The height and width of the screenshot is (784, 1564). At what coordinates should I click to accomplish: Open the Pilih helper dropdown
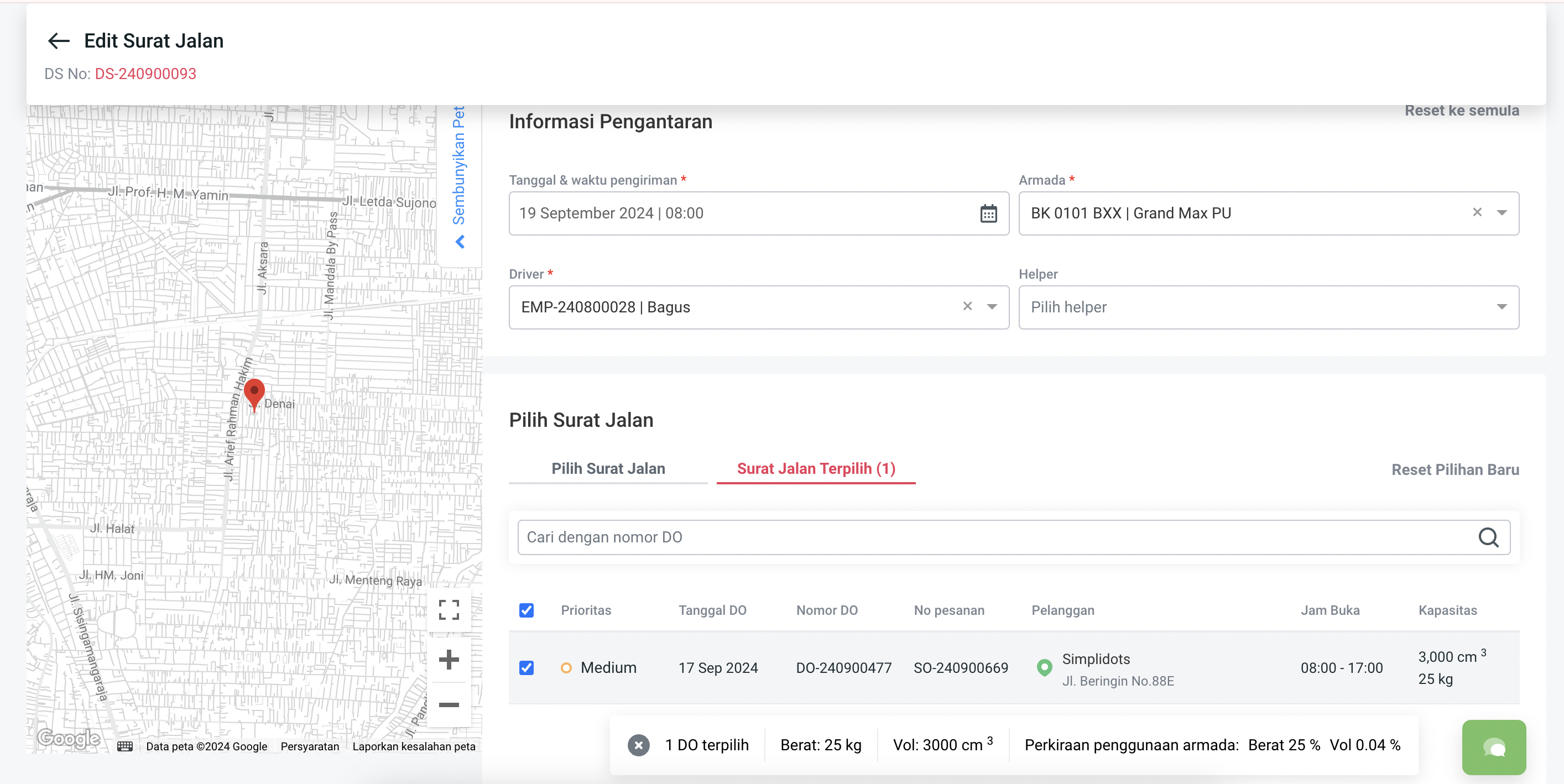coord(1268,307)
